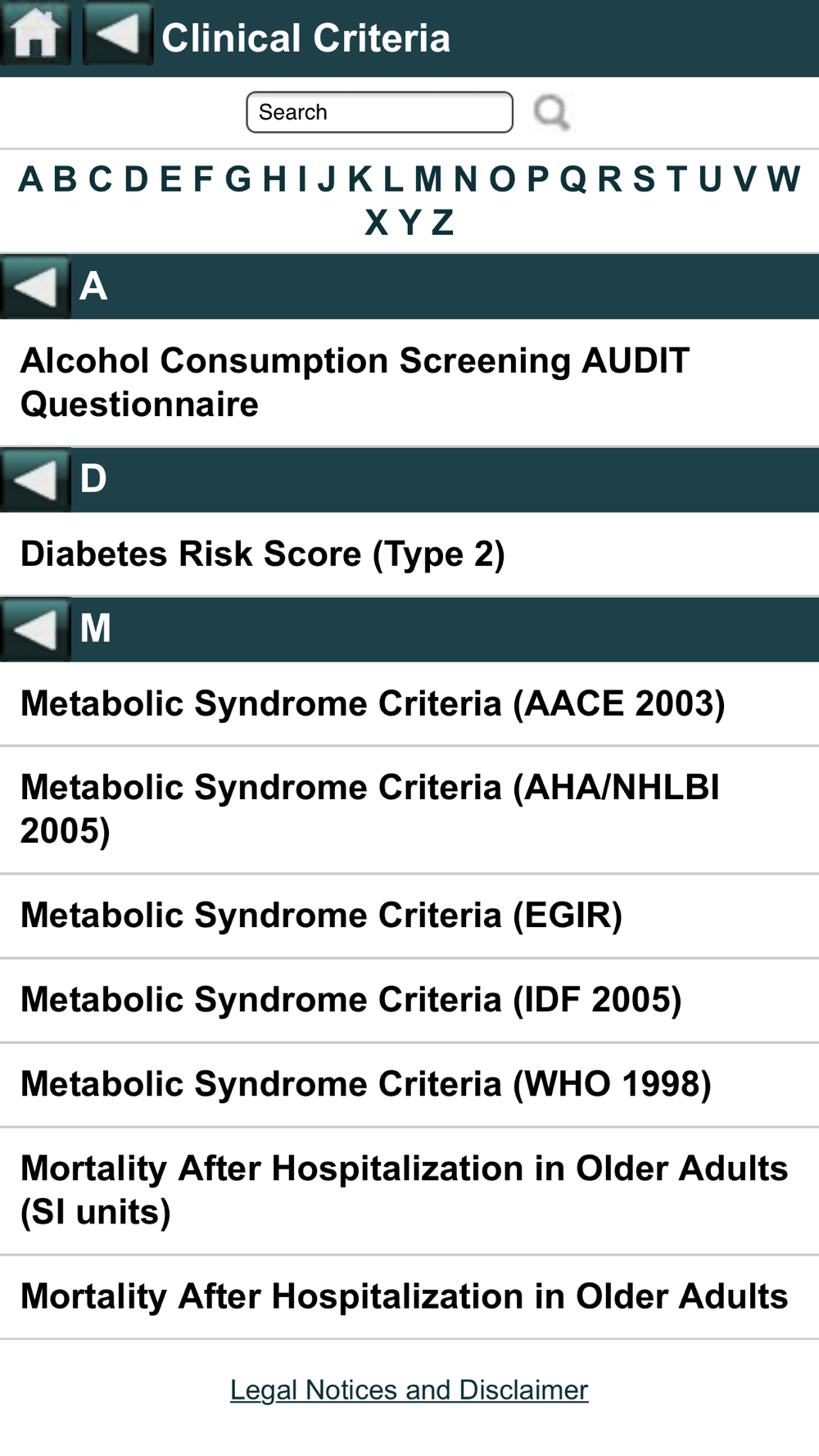Collapse section A with its arrow icon
The width and height of the screenshot is (819, 1456).
click(35, 287)
